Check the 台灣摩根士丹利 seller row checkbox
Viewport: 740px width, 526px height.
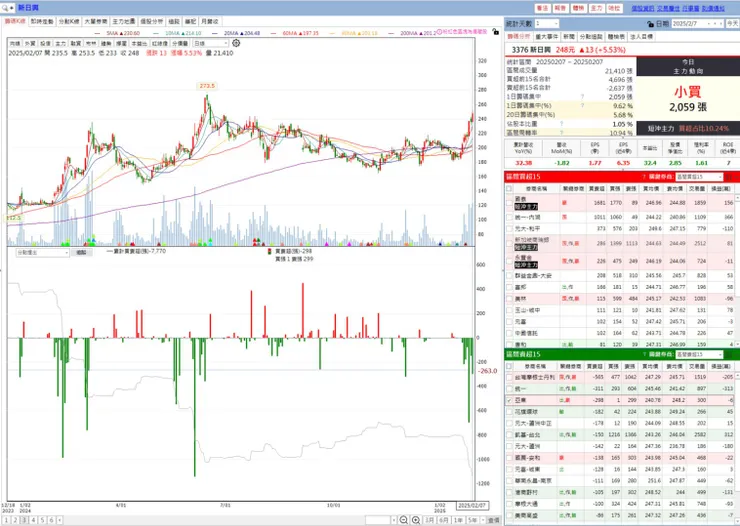coord(509,377)
